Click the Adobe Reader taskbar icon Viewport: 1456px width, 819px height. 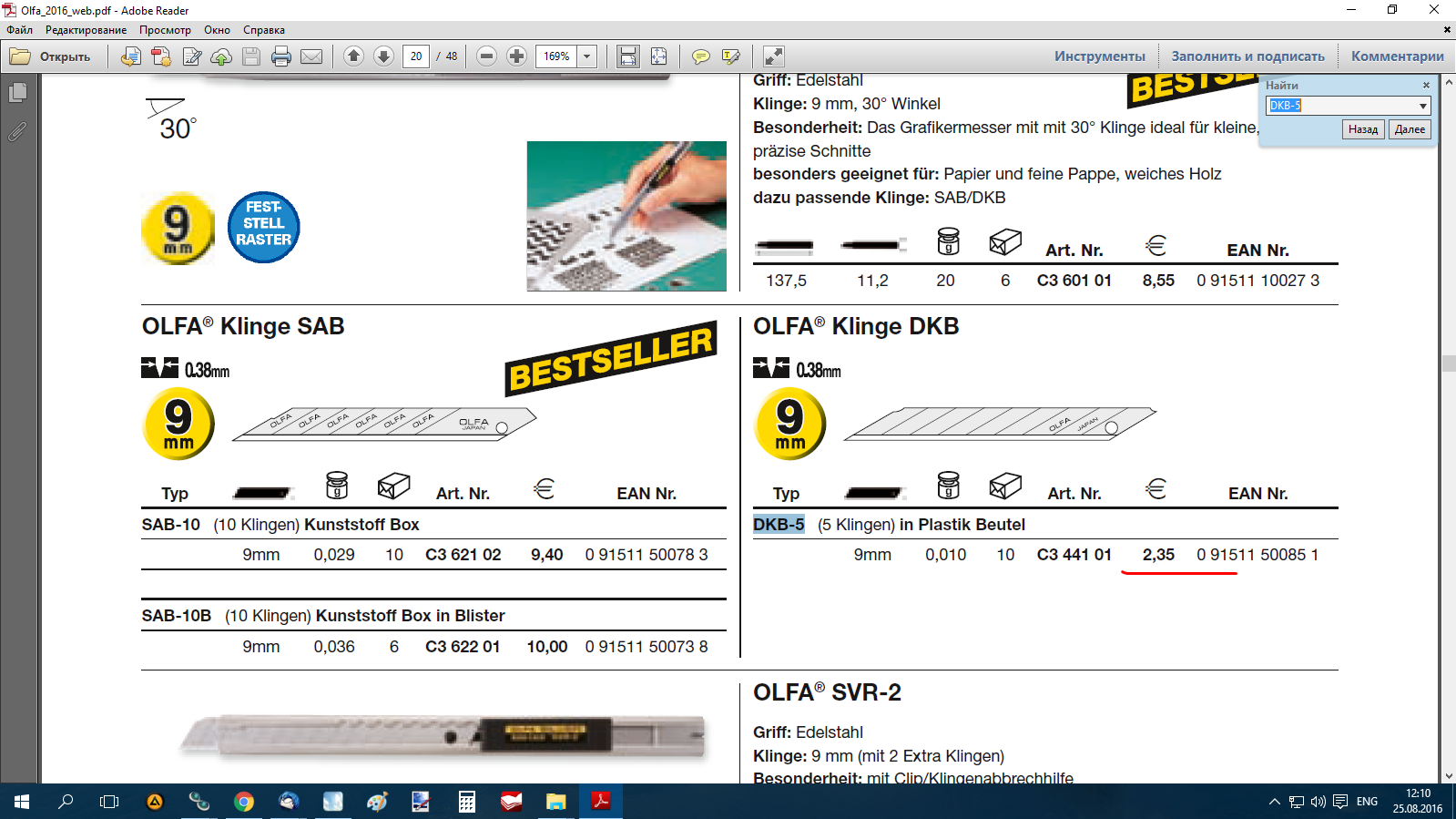(x=601, y=802)
